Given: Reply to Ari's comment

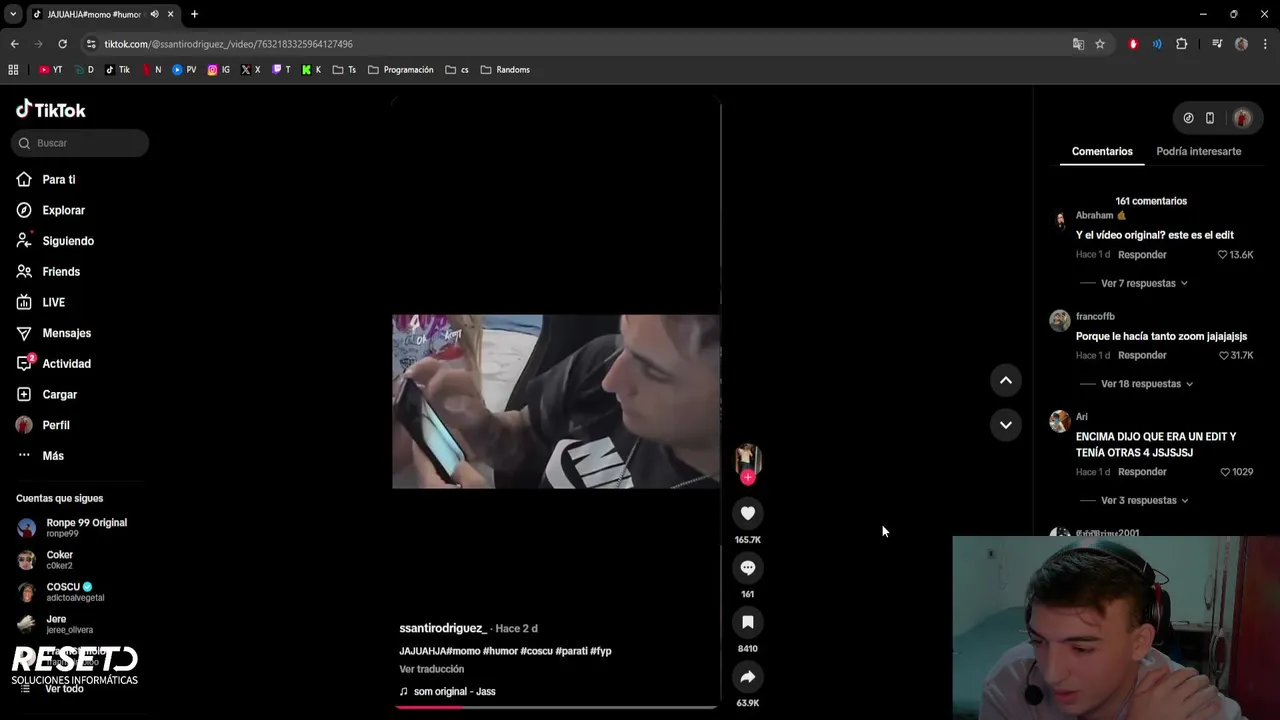Looking at the screenshot, I should tap(1142, 472).
